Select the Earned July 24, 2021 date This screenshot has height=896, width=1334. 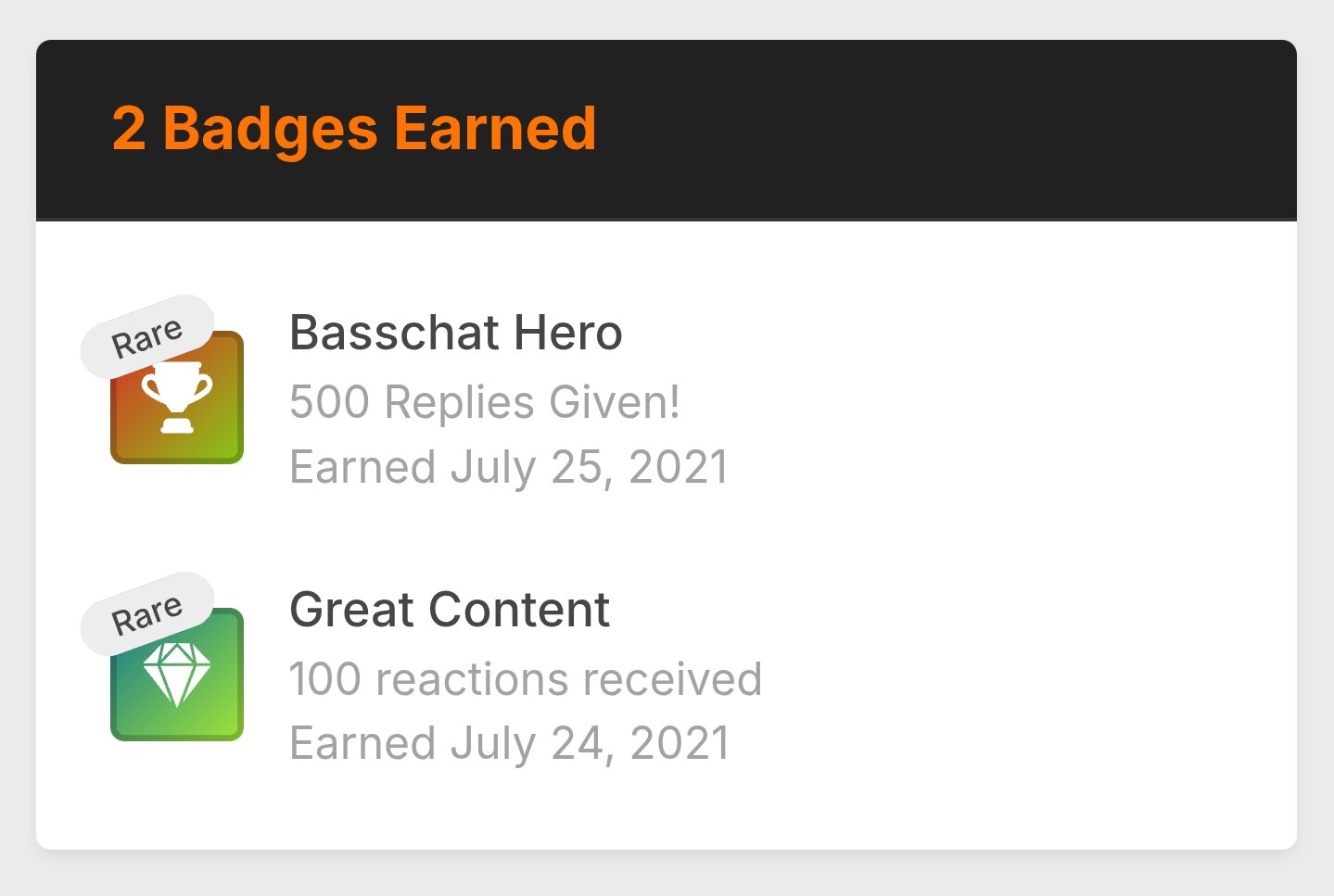tap(510, 743)
